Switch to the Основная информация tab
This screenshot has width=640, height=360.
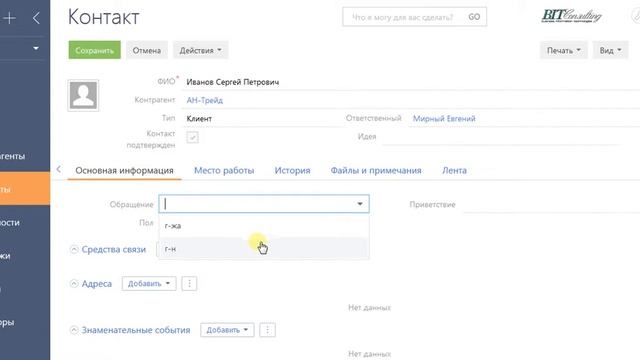(124, 171)
